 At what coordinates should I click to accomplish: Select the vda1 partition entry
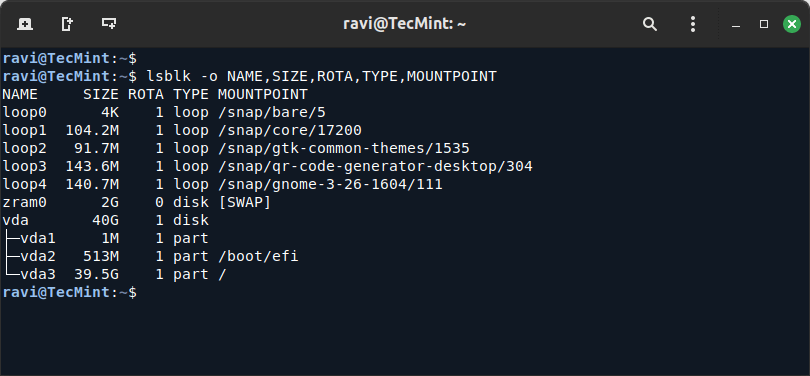pos(38,239)
